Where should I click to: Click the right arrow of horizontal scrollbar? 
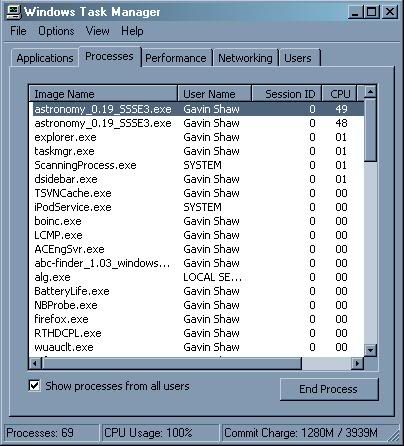[x=358, y=363]
